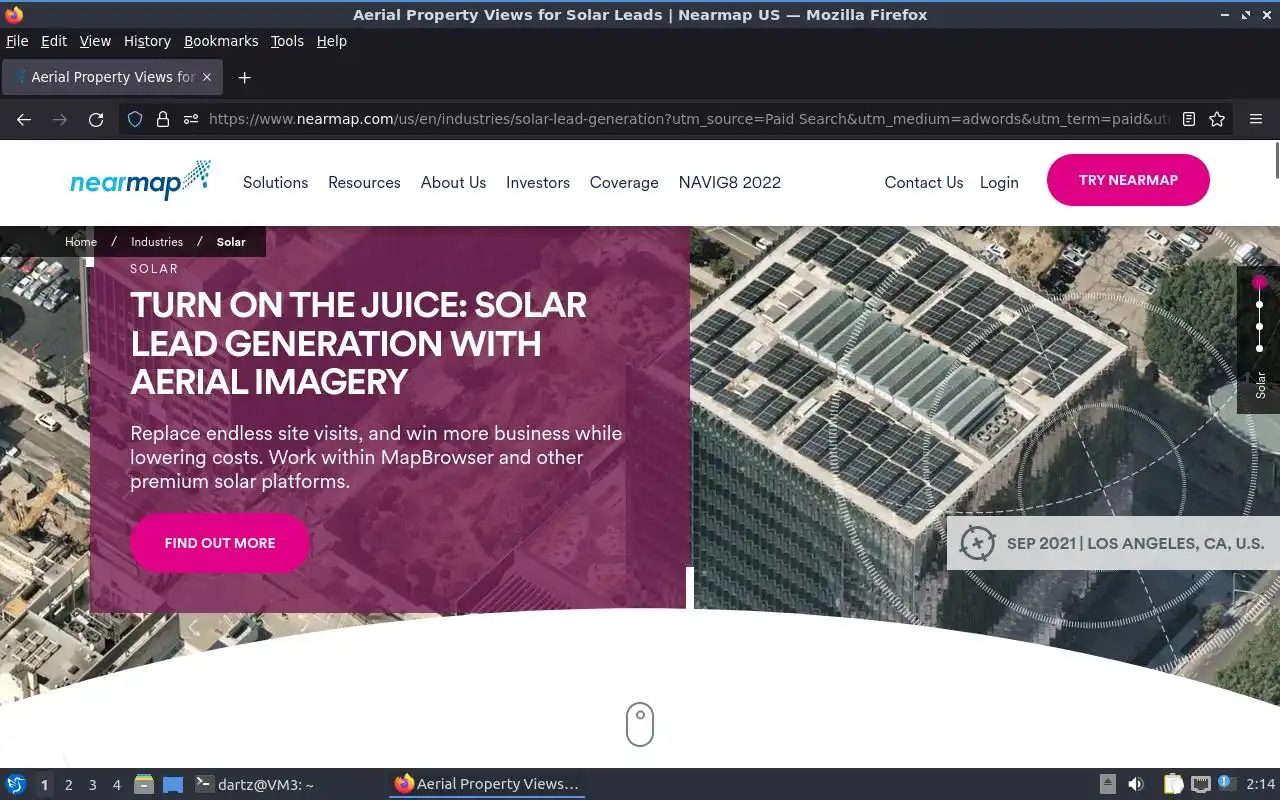Click the Aerial Property Views taskbar window button

[487, 784]
